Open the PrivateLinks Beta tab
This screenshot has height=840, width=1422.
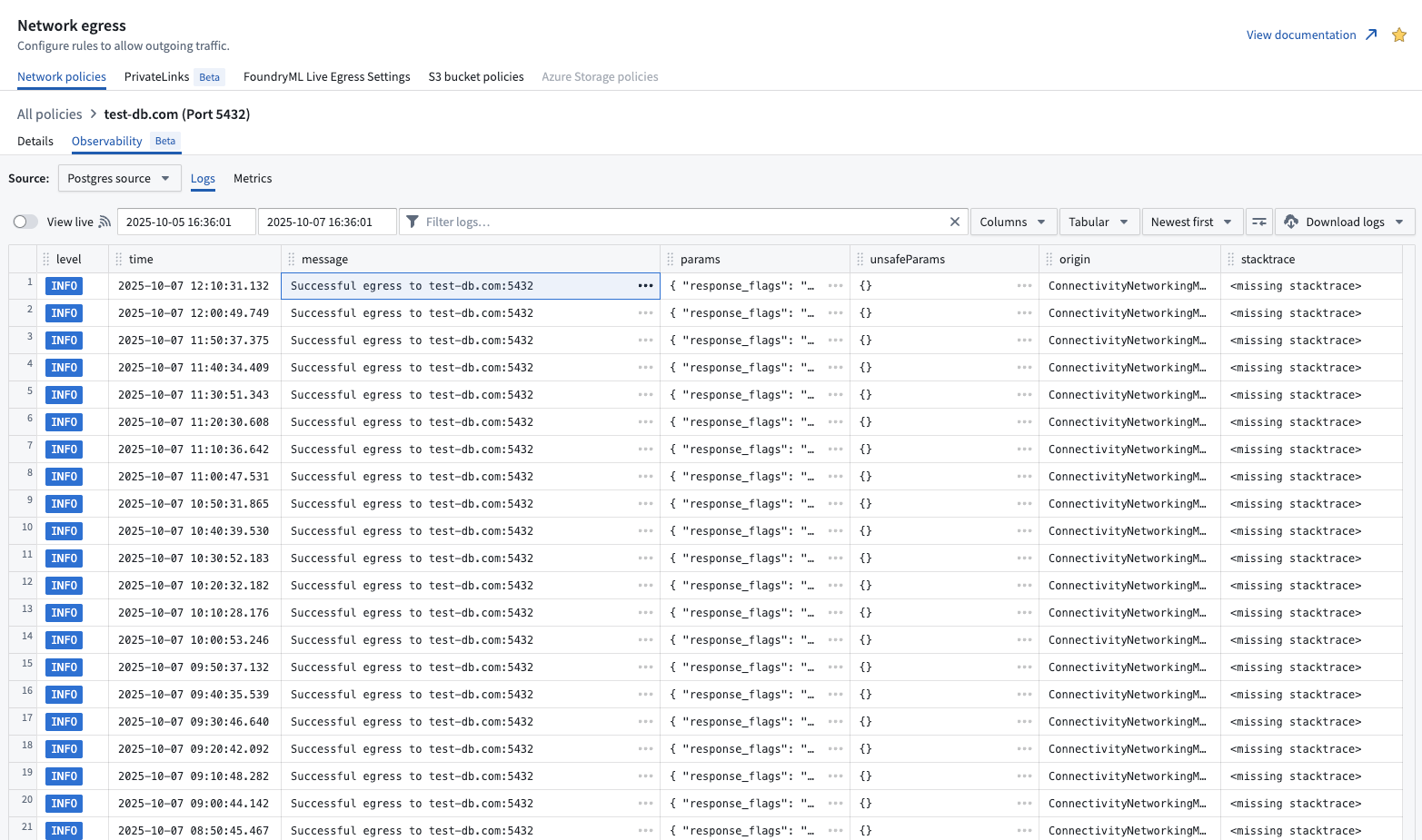(156, 76)
